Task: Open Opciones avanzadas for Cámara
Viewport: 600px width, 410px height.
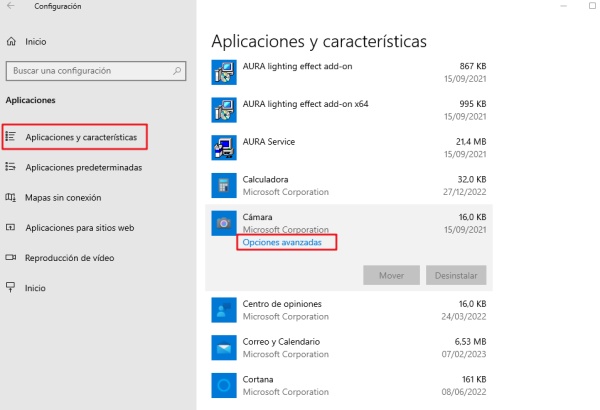Action: pyautogui.click(x=284, y=242)
